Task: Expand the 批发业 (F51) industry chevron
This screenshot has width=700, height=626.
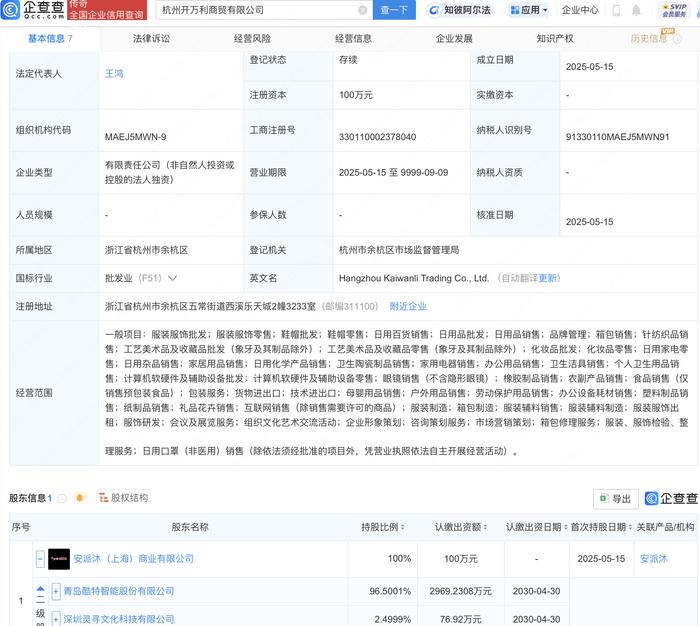Action: click(172, 278)
